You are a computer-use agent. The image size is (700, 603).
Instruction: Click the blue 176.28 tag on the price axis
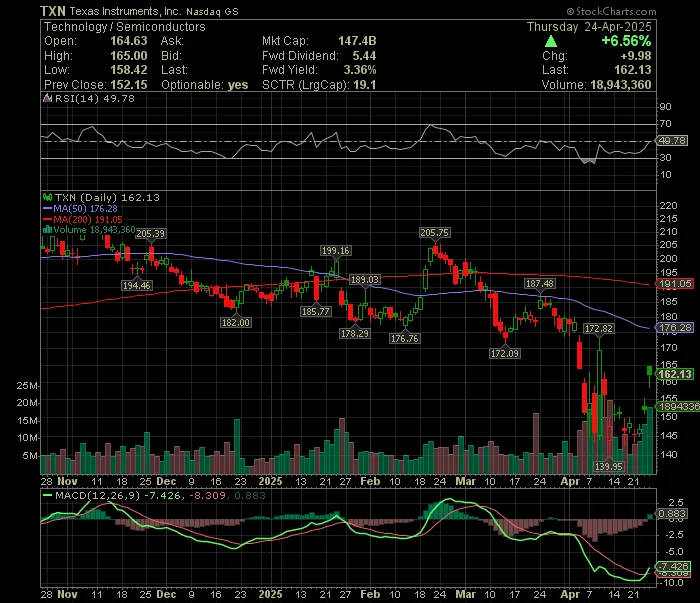point(675,327)
